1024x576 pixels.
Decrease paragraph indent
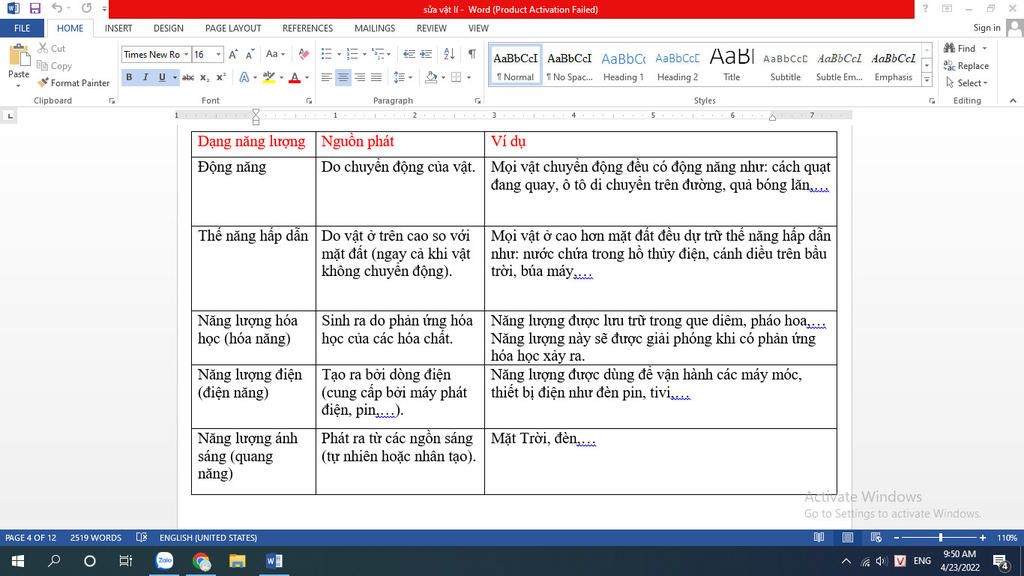pyautogui.click(x=409, y=54)
